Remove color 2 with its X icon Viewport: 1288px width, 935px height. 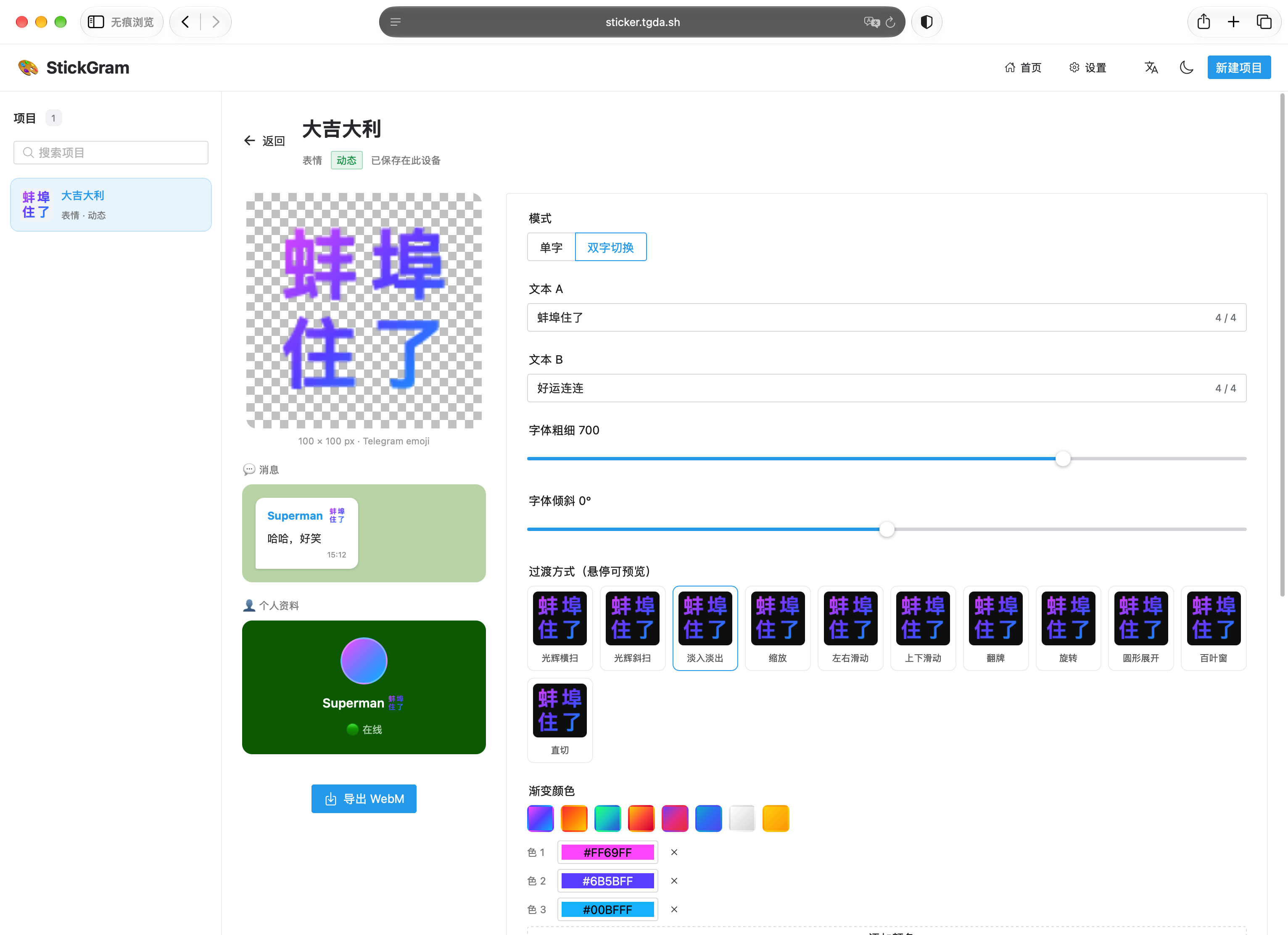coord(674,880)
